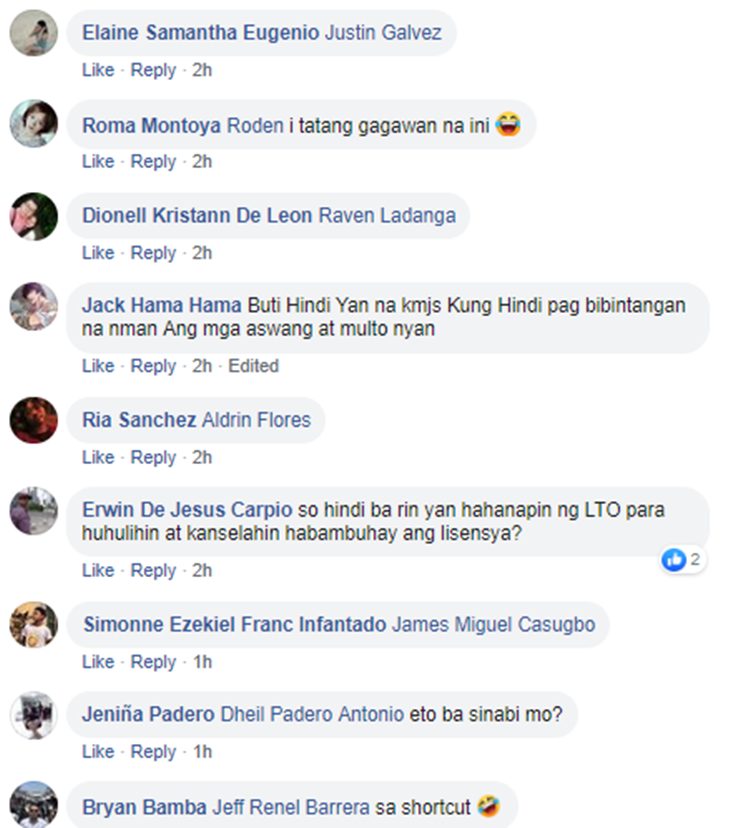Open Ria Sanchez's profile avatar
This screenshot has width=750, height=828.
pos(34,420)
